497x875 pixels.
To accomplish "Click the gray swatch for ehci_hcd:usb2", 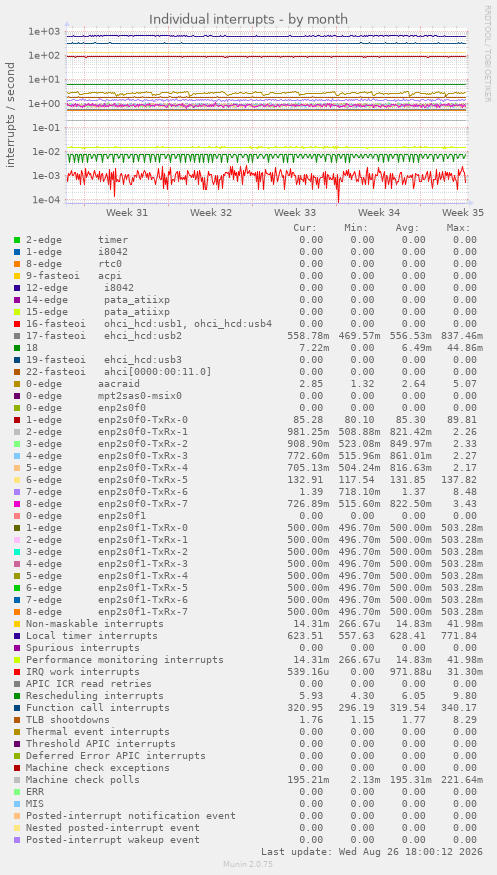I will 17,336.
